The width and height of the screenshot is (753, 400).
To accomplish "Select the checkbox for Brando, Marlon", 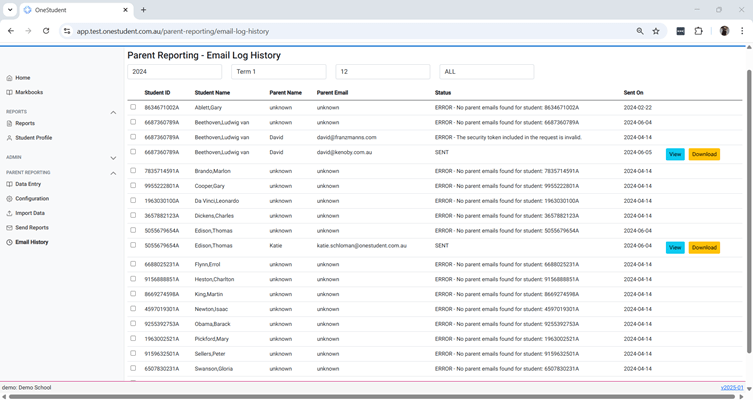I will point(133,171).
